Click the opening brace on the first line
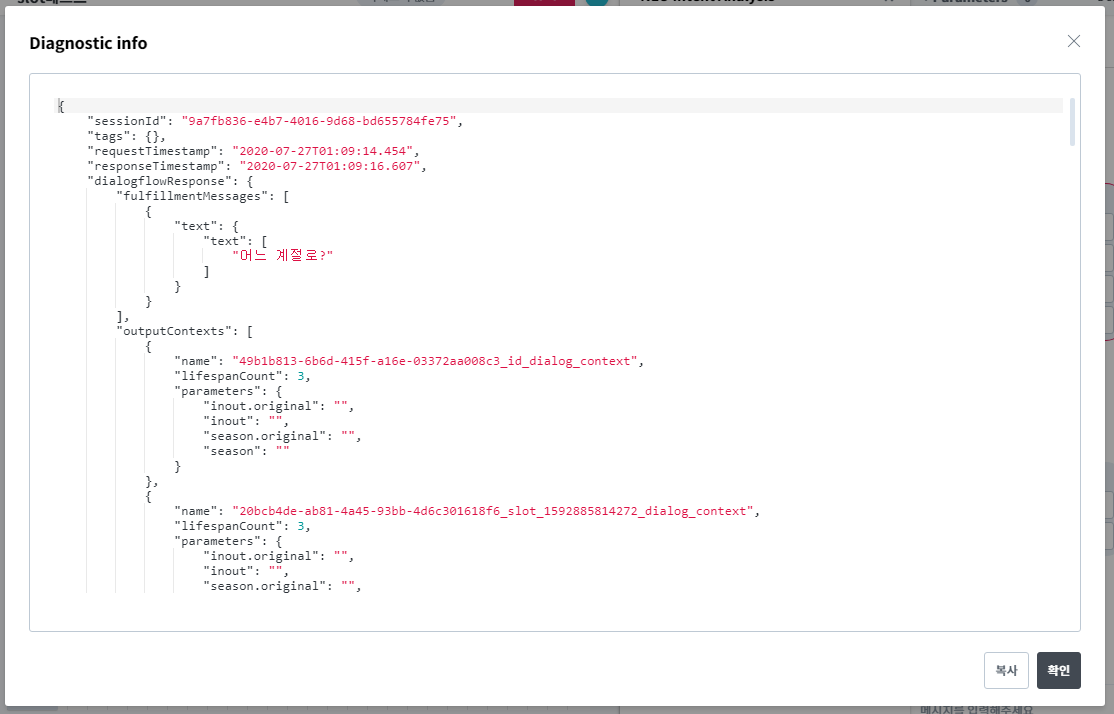The height and width of the screenshot is (714, 1114). click(61, 106)
